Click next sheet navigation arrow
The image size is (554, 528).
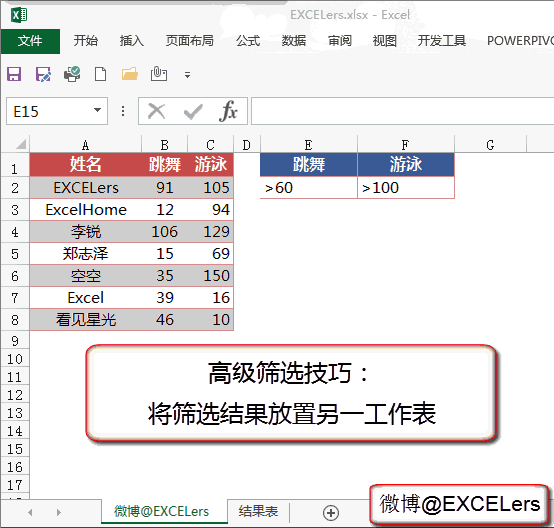(59, 512)
